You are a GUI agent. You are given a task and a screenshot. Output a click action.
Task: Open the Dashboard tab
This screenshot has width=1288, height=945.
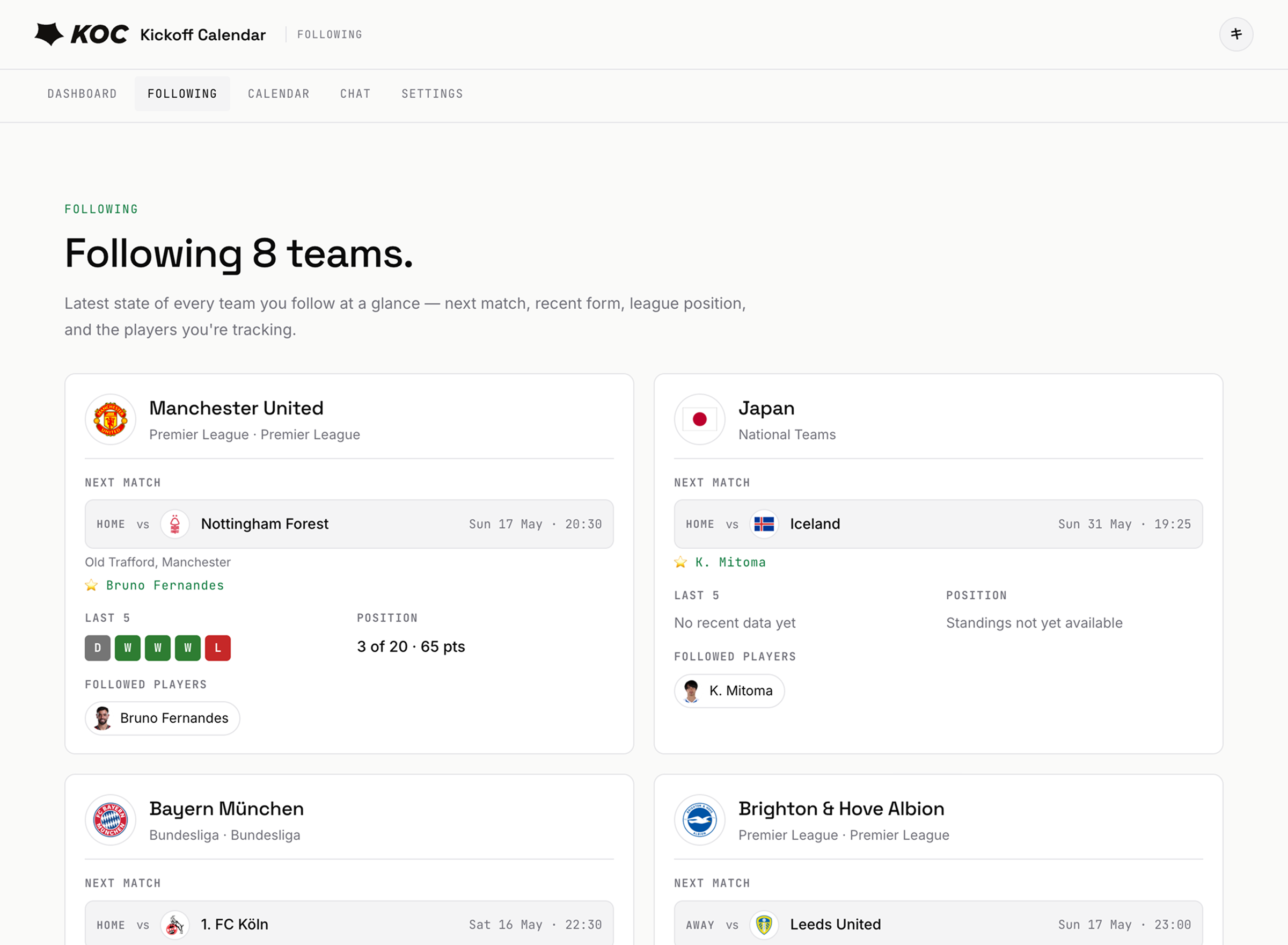[x=82, y=94]
